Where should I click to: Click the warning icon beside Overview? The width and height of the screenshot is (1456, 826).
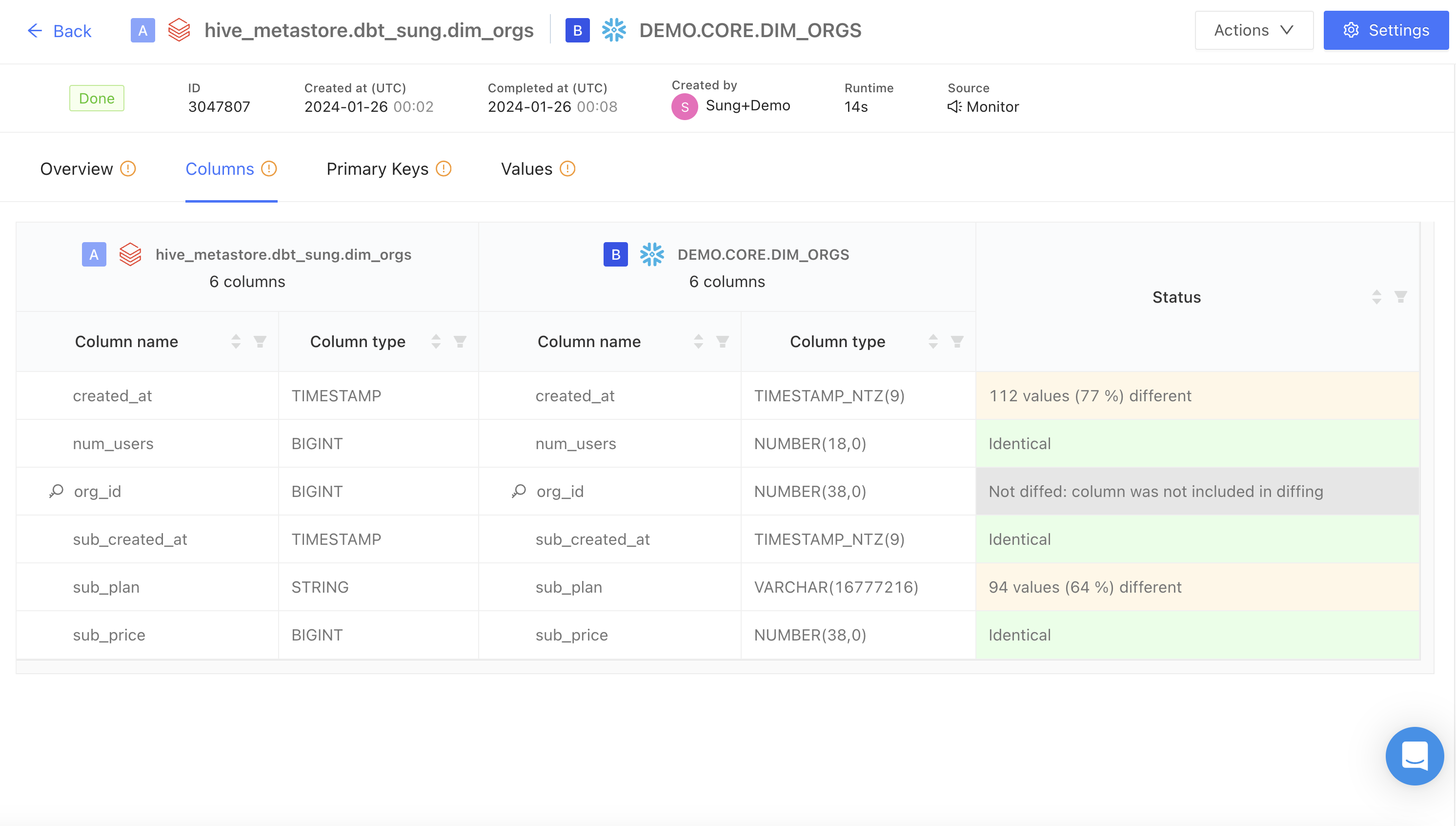click(128, 169)
